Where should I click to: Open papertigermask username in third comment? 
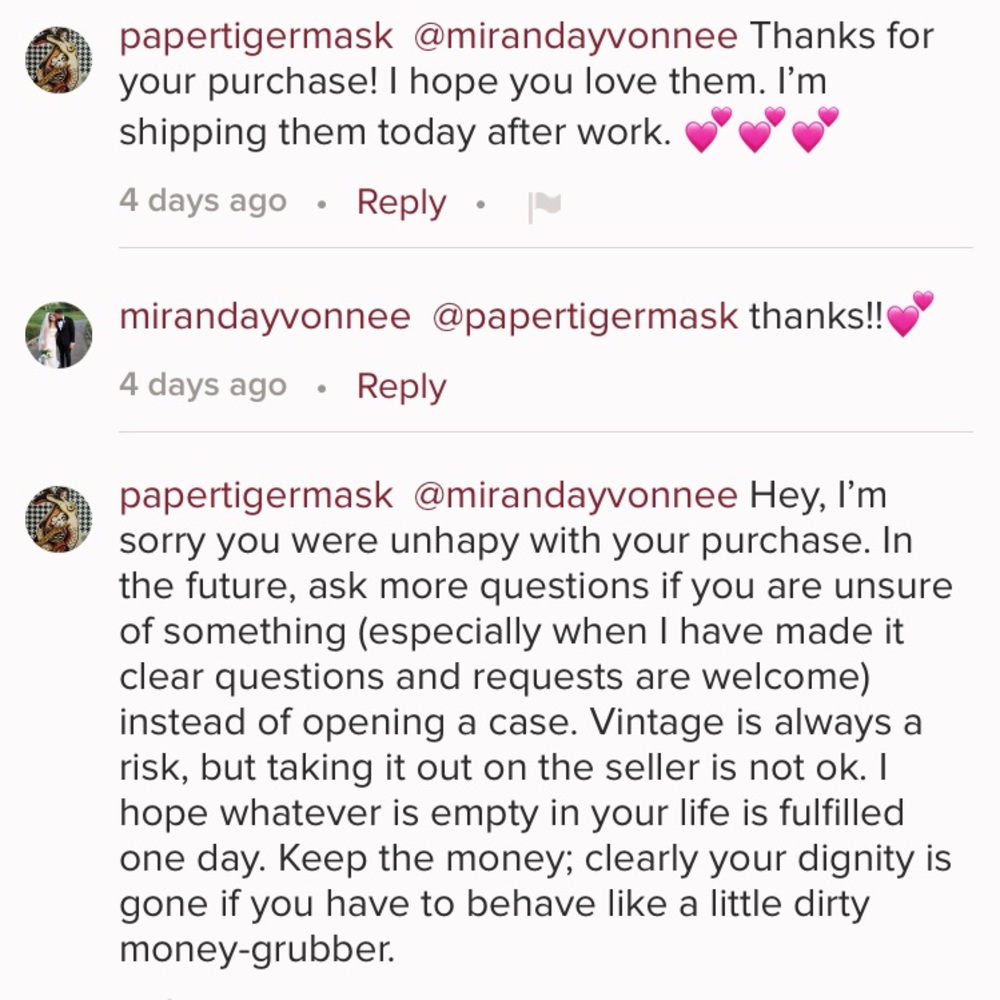click(256, 496)
